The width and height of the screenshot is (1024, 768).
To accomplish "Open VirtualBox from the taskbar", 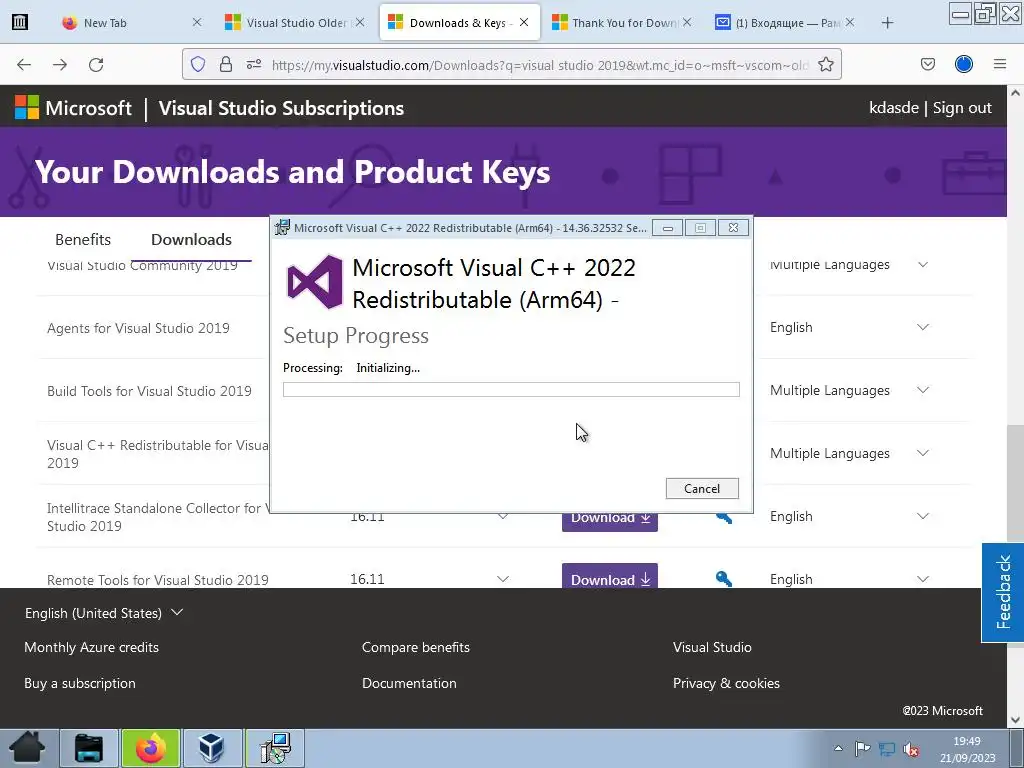I will point(212,748).
